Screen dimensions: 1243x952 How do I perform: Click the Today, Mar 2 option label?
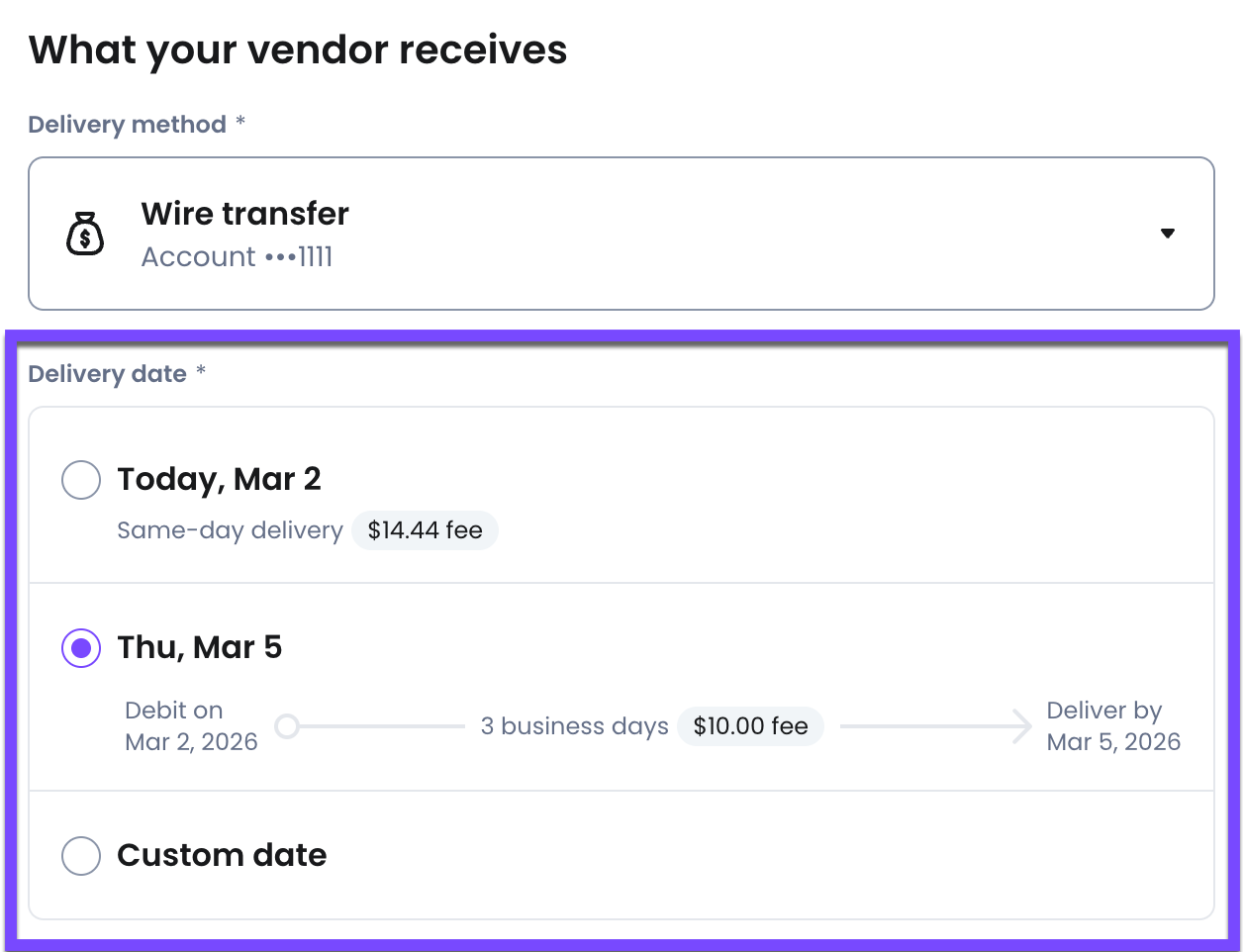coord(220,479)
